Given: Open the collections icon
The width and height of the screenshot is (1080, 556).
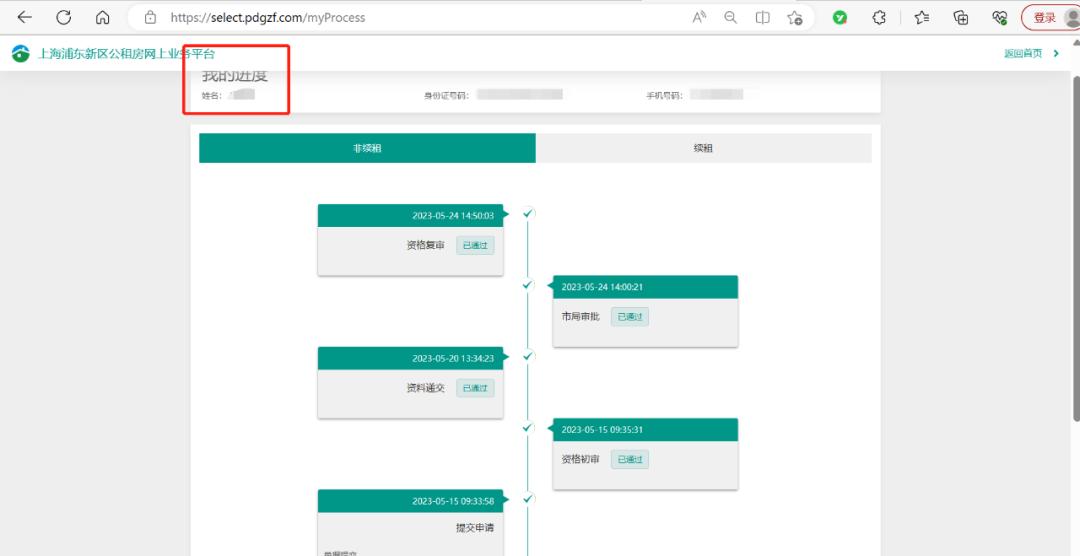Looking at the screenshot, I should 961,18.
